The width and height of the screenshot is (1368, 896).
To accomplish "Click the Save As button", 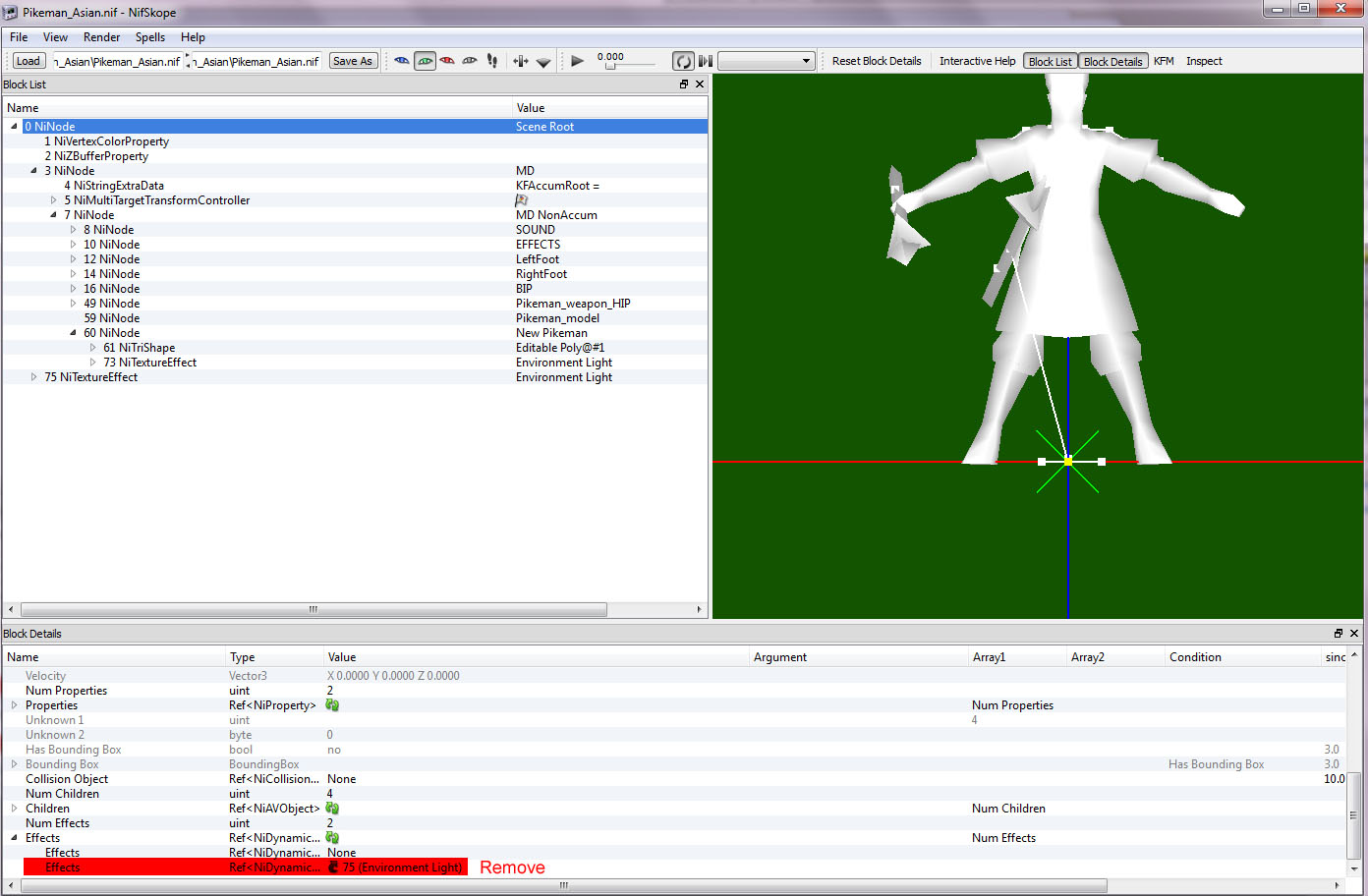I will [x=353, y=61].
